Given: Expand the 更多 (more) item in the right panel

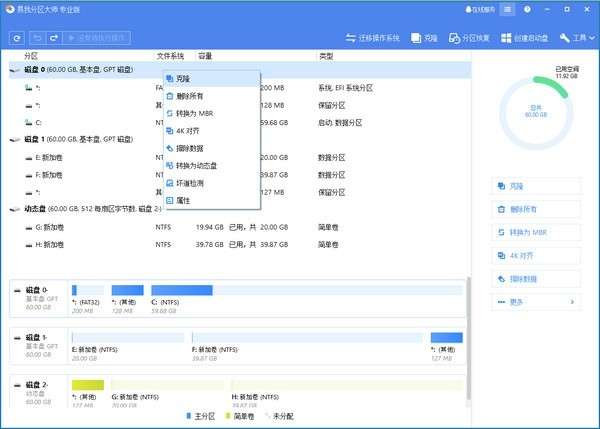Looking at the screenshot, I should [536, 302].
